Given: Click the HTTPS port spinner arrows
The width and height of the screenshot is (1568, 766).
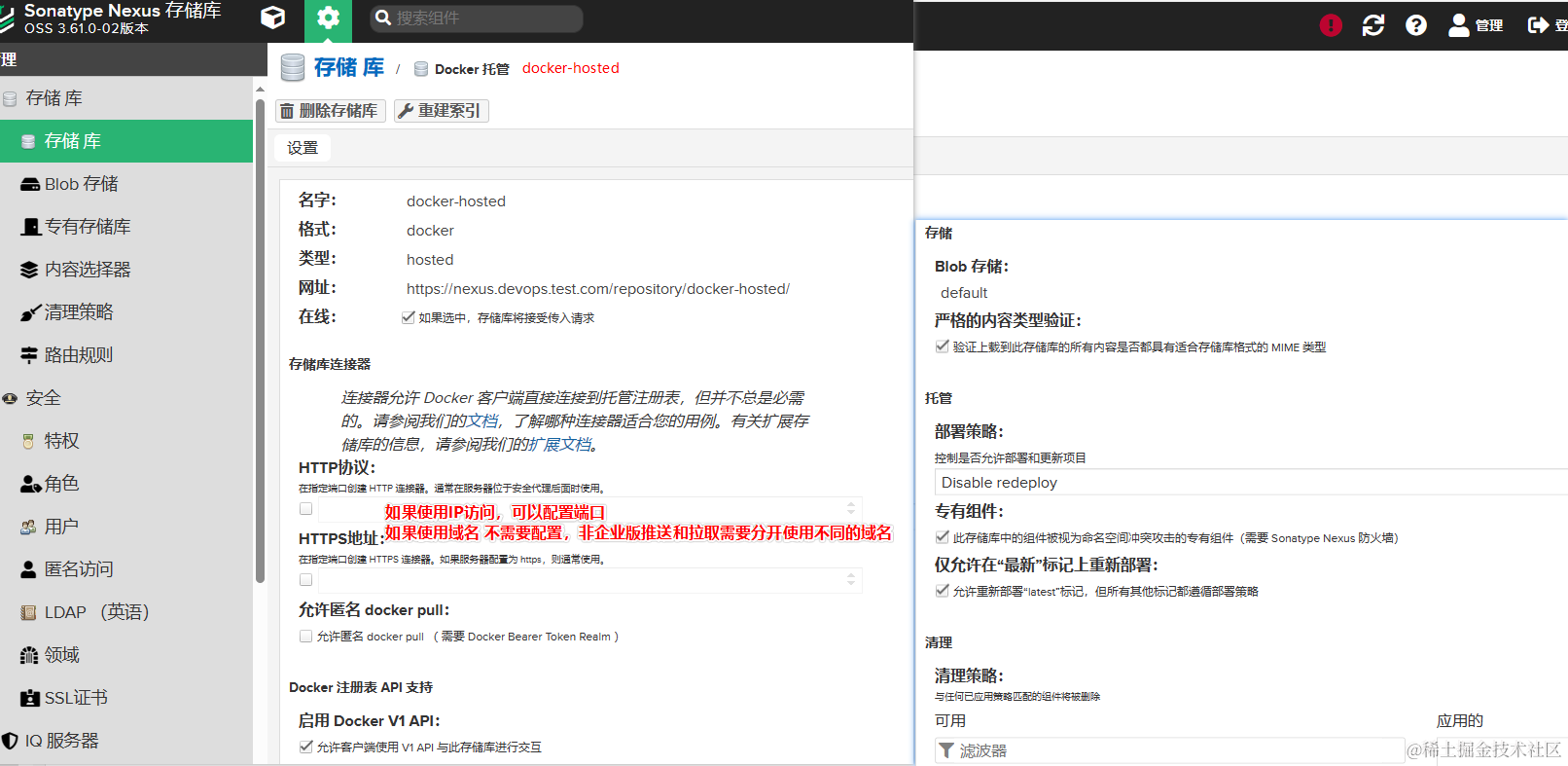Looking at the screenshot, I should click(851, 579).
